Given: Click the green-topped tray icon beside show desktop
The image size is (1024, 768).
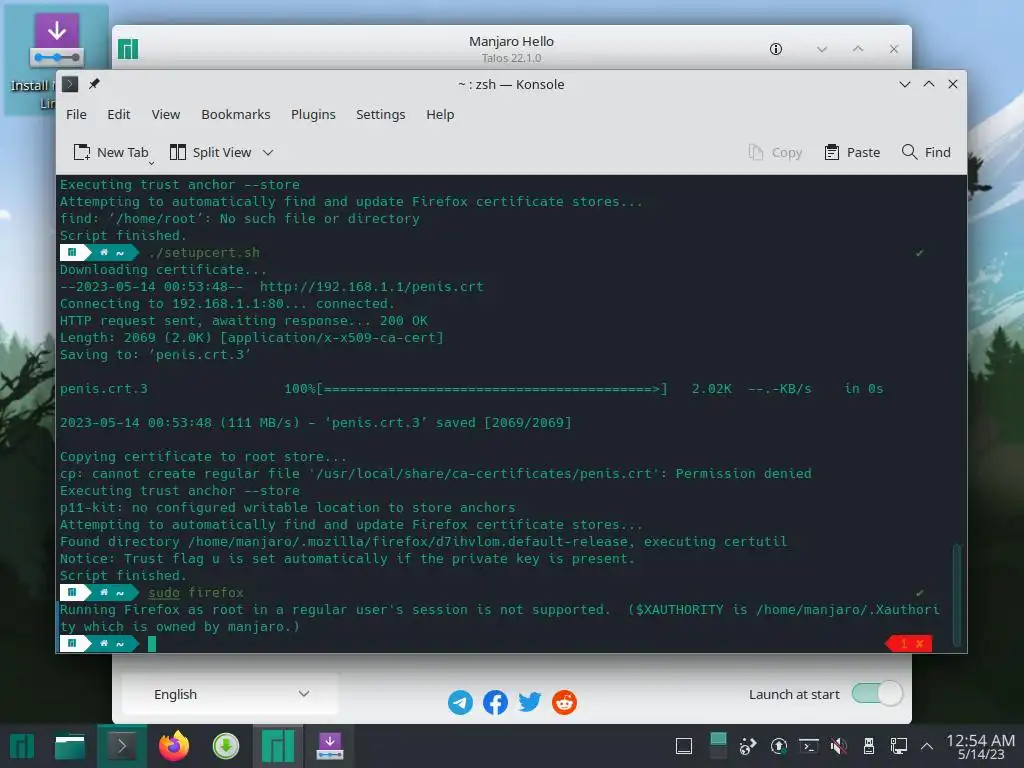Looking at the screenshot, I should tap(718, 746).
